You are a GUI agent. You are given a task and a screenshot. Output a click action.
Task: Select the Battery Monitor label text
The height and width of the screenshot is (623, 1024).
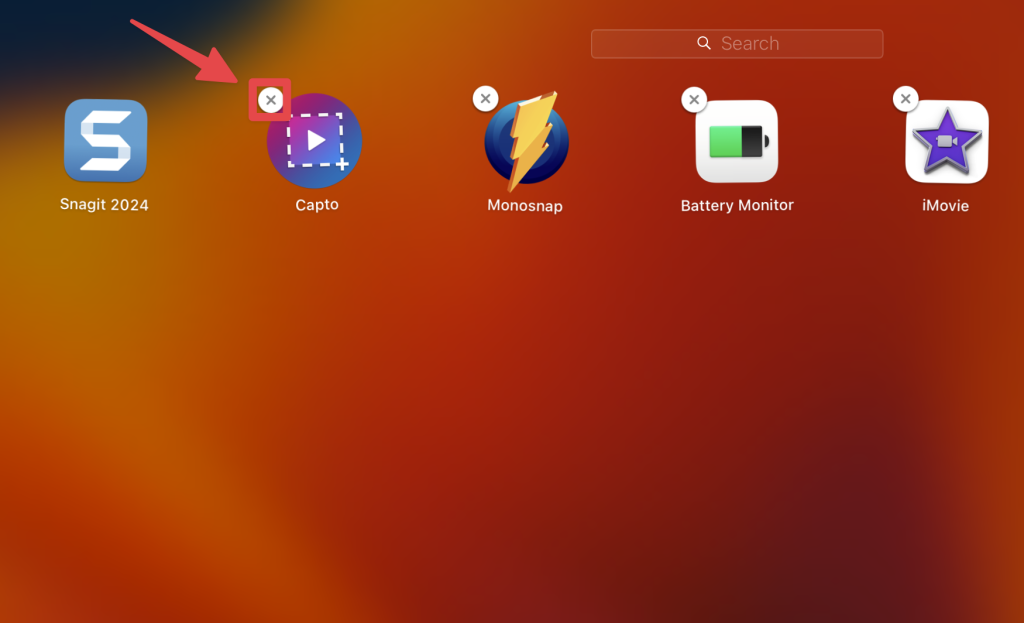point(737,205)
